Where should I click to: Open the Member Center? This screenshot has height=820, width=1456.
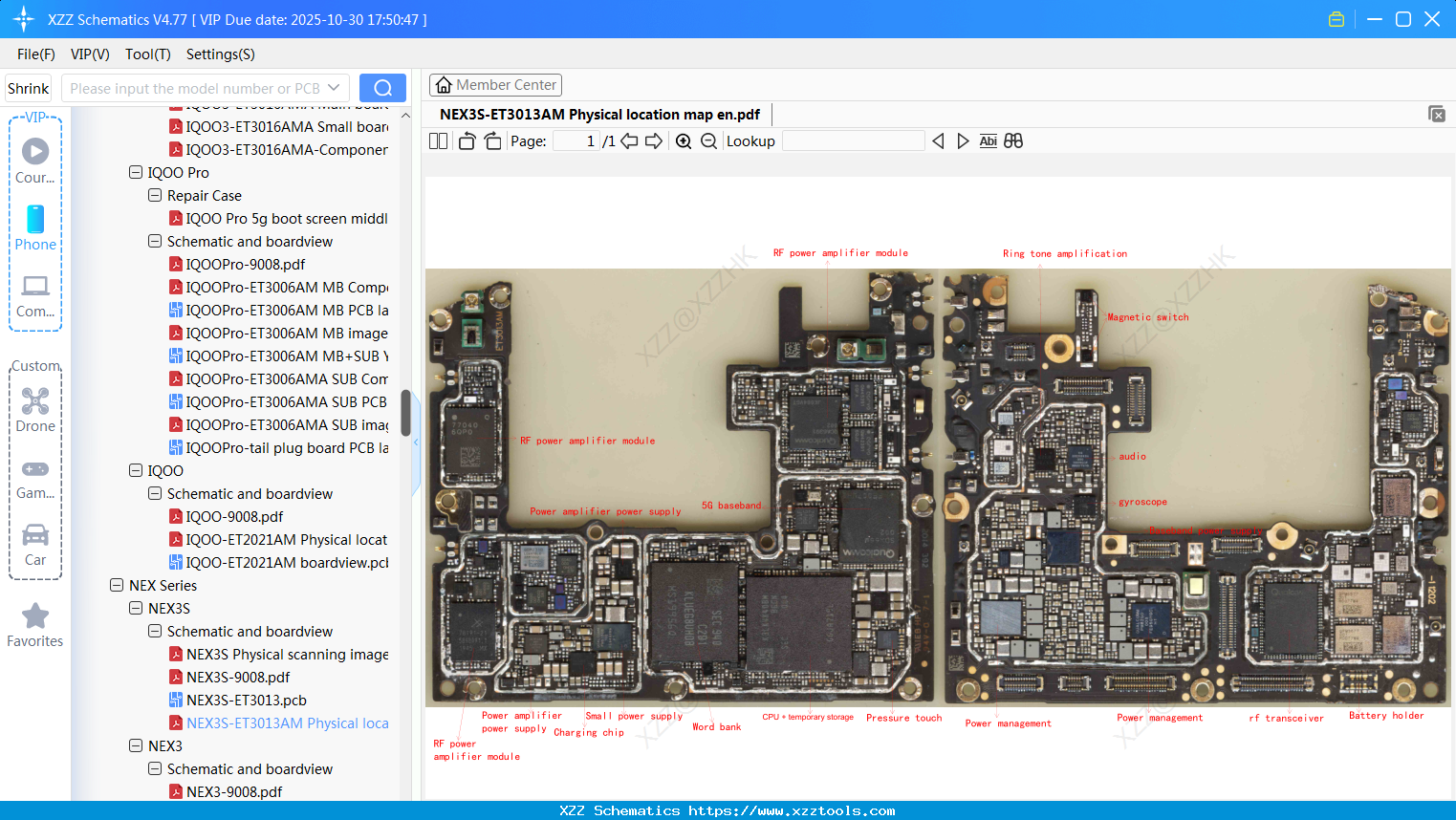point(495,84)
